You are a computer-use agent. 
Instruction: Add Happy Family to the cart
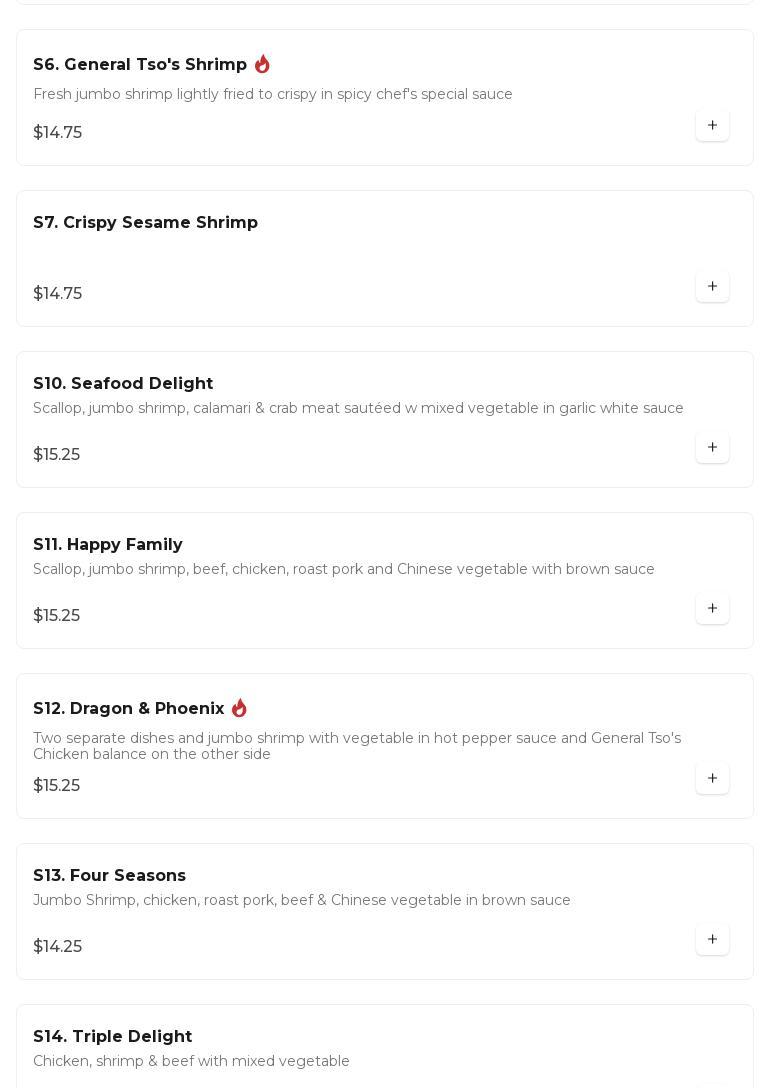[712, 609]
